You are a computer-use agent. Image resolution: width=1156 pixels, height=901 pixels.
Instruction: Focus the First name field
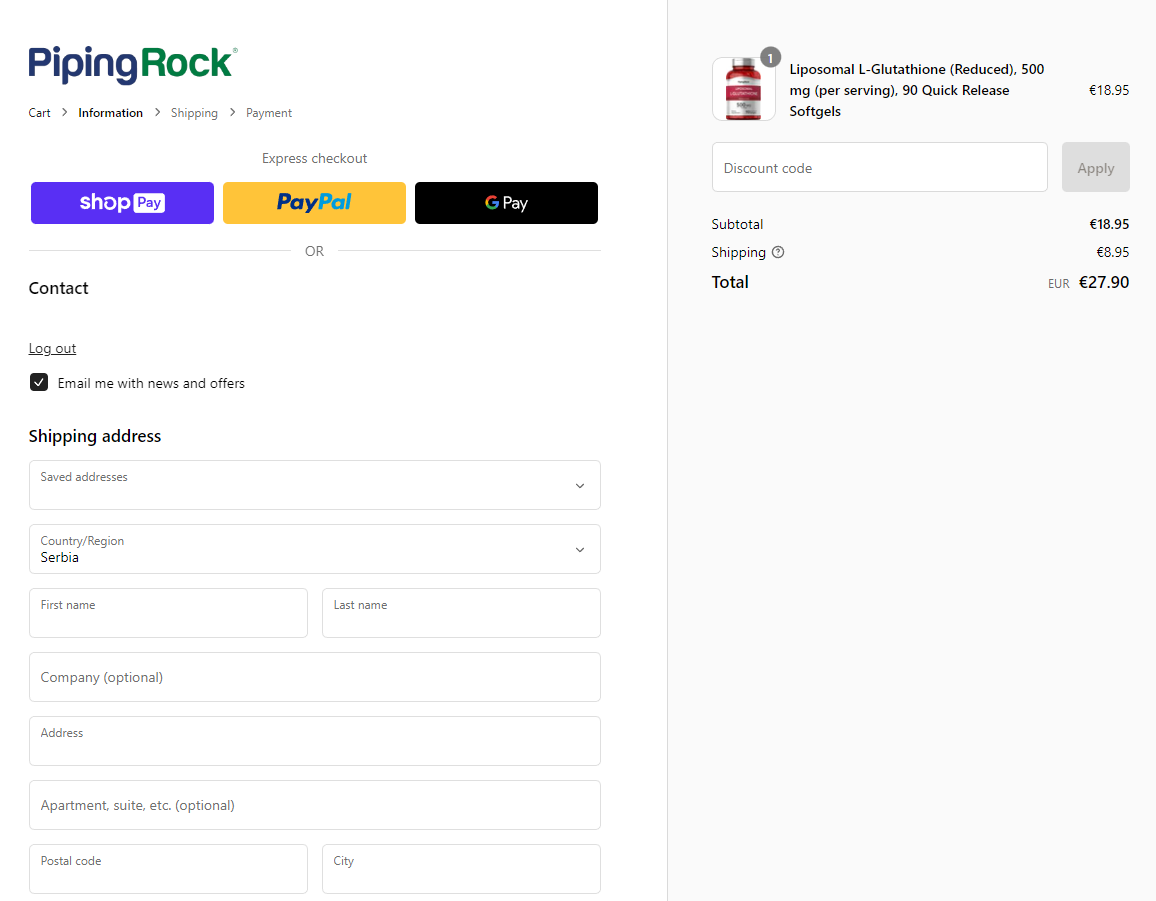[168, 613]
